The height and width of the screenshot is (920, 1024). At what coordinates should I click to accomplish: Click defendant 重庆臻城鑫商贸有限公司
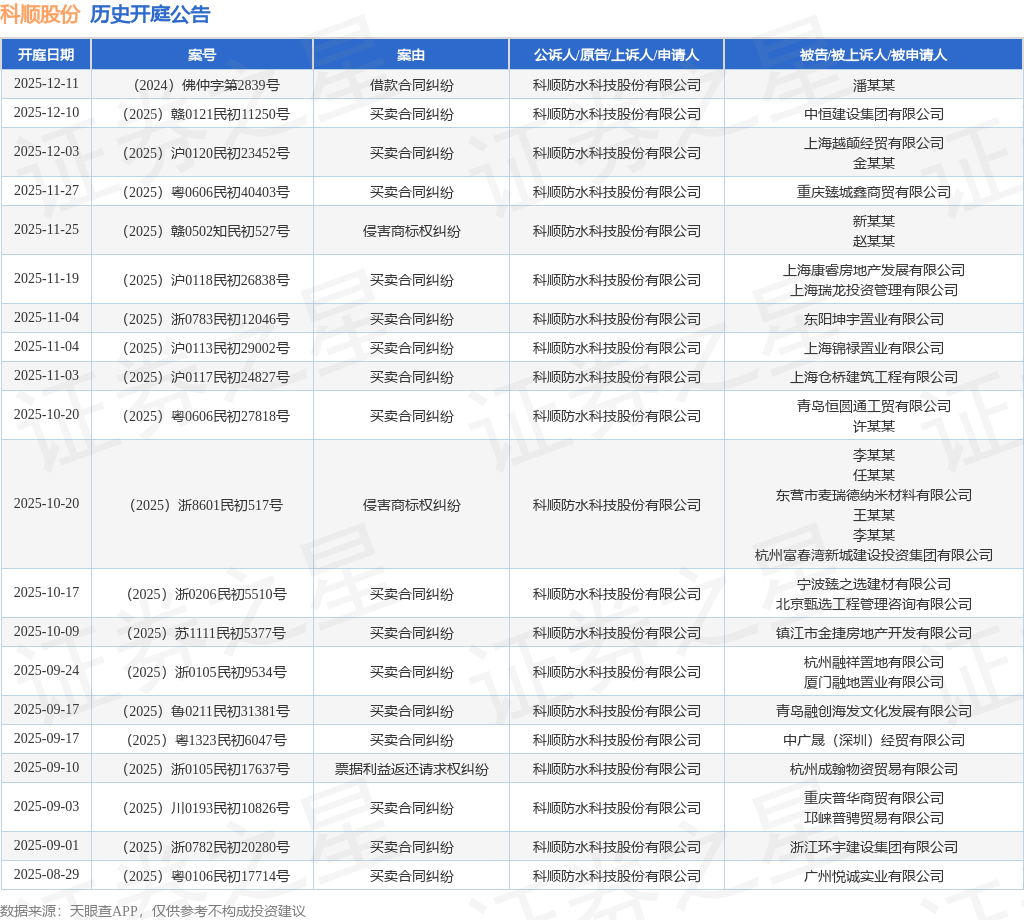coord(874,193)
